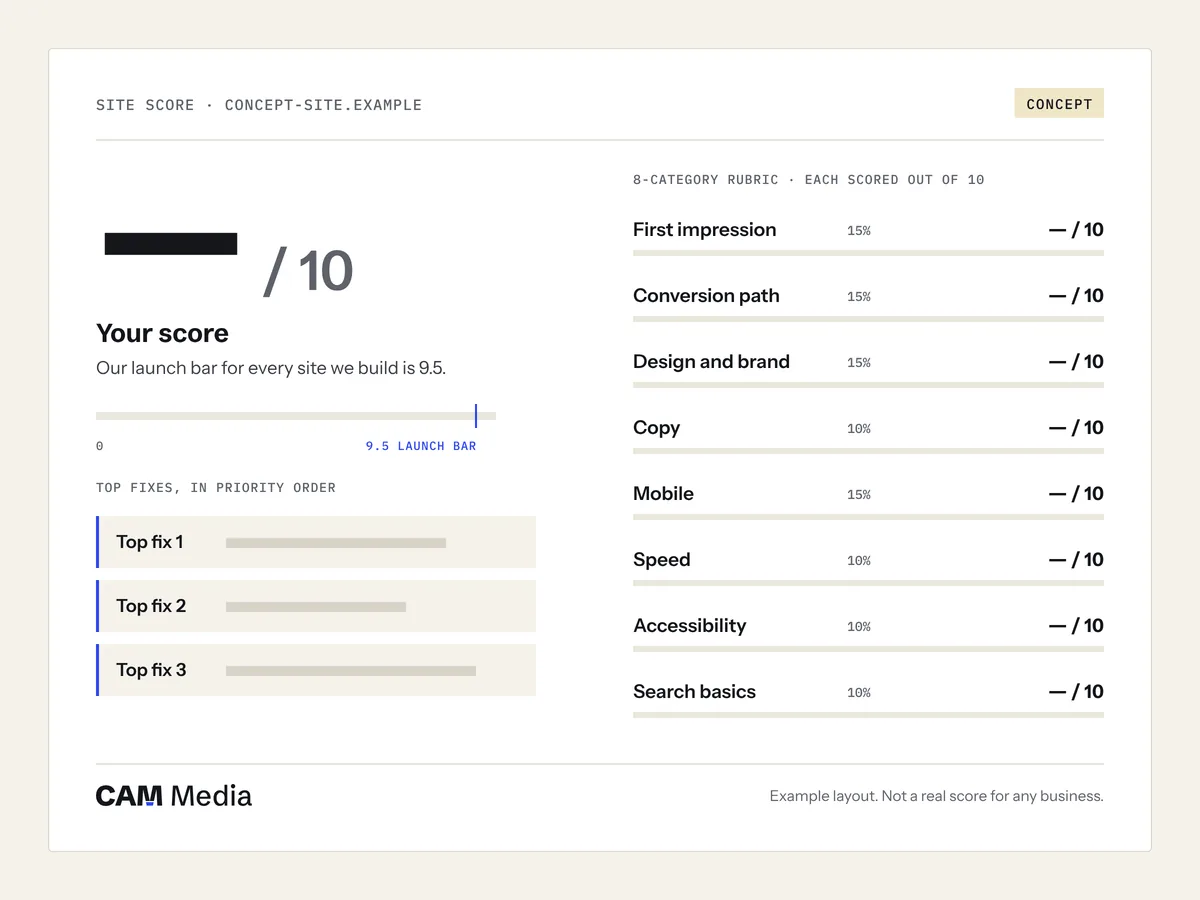Click the Accessibility score value
The image size is (1200, 900).
[1076, 626]
